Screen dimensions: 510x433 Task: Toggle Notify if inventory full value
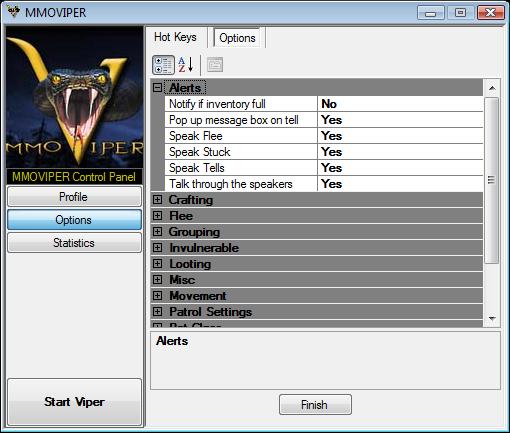pyautogui.click(x=400, y=104)
